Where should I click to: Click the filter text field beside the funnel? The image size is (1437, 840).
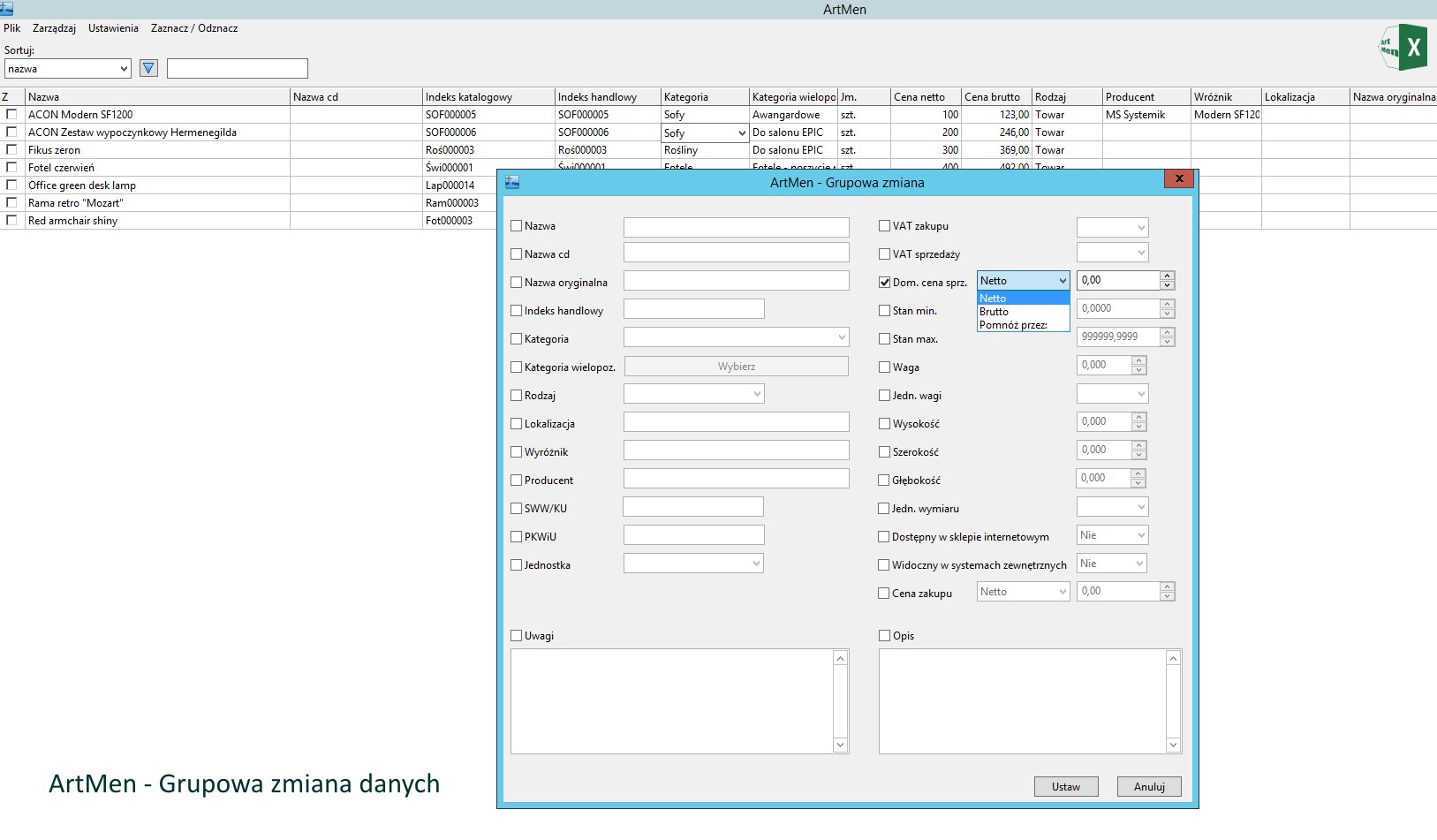point(238,68)
